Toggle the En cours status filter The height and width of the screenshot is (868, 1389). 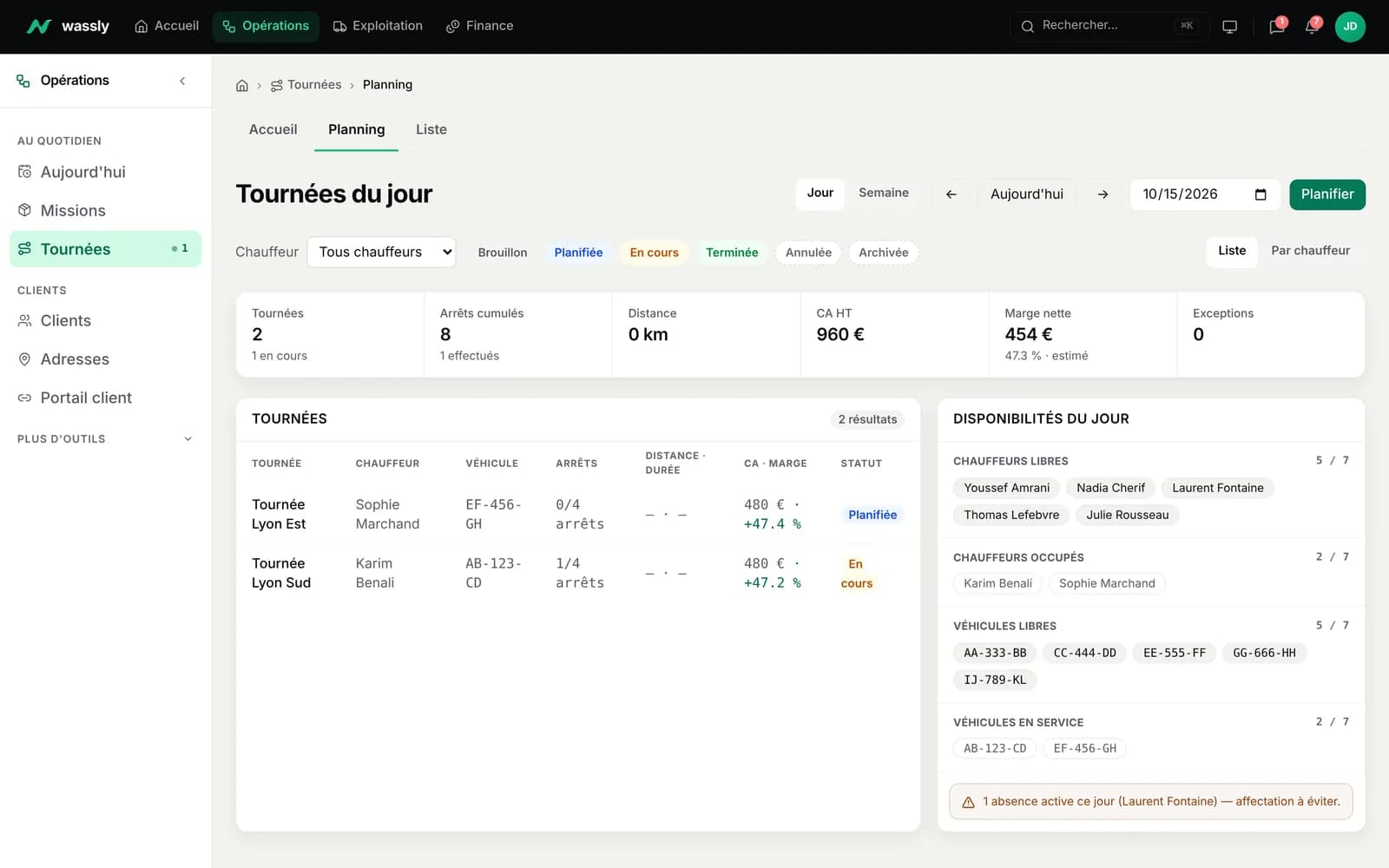(655, 253)
